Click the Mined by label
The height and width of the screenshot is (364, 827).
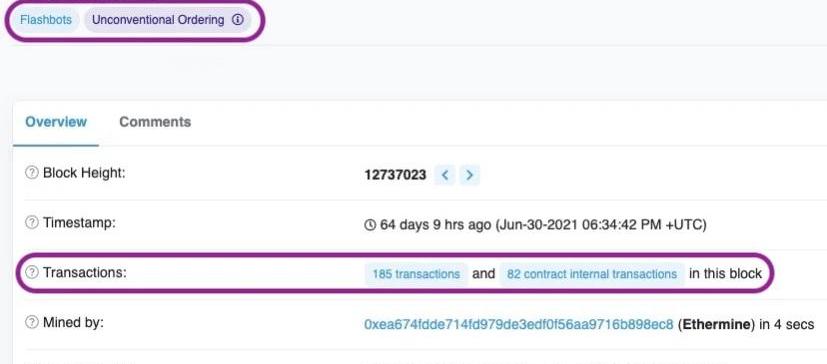[x=73, y=322]
